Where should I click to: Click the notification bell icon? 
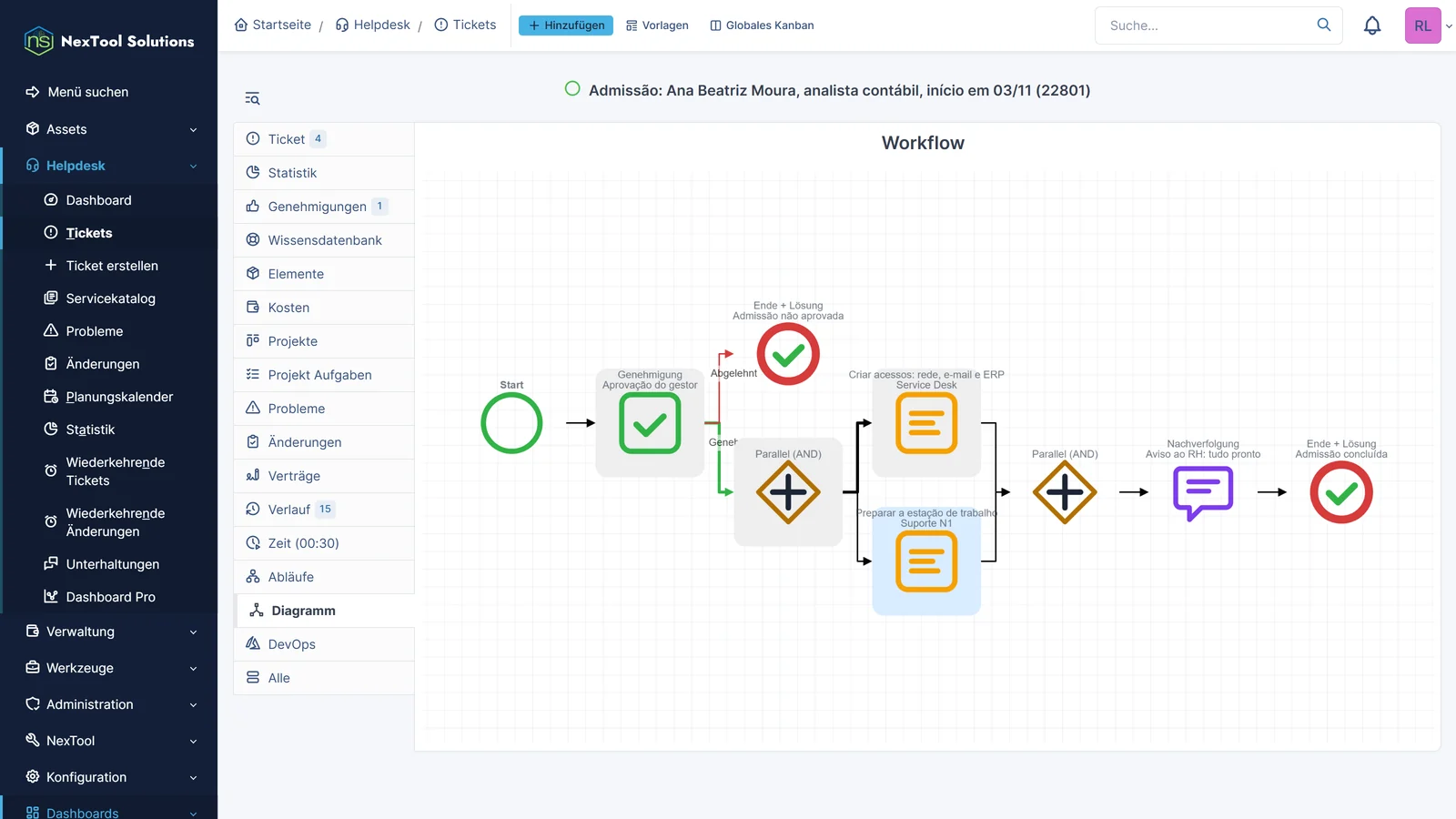pos(1372,25)
